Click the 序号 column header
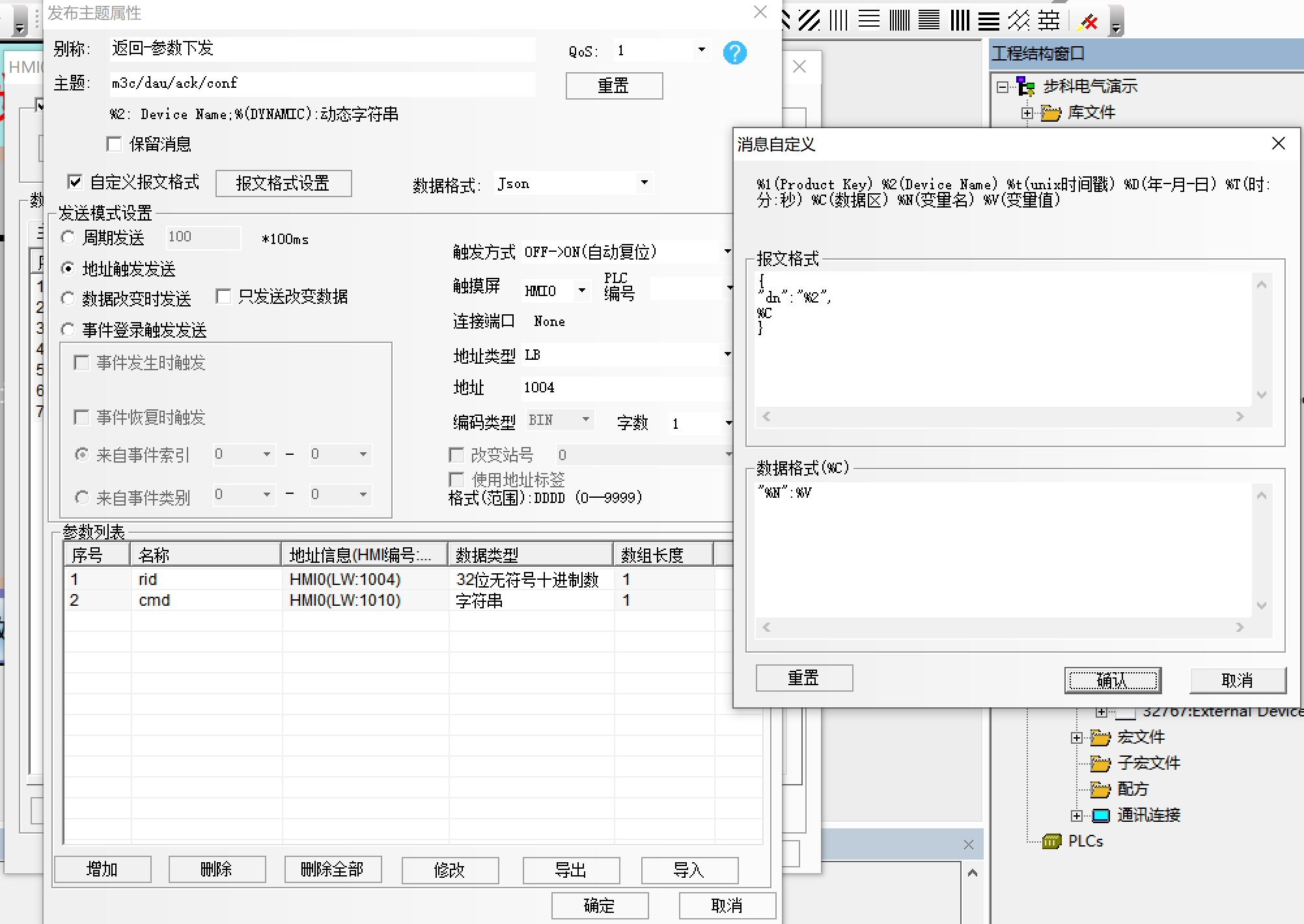 click(x=97, y=555)
